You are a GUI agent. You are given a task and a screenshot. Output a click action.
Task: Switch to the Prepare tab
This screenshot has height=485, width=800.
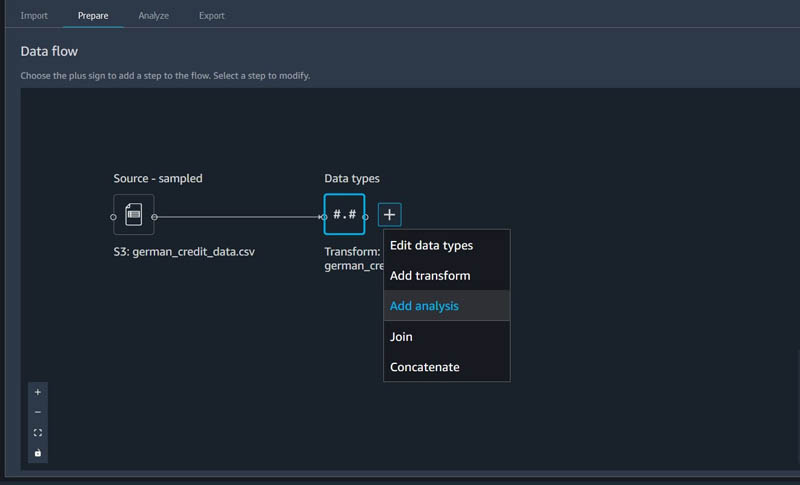[x=93, y=16]
